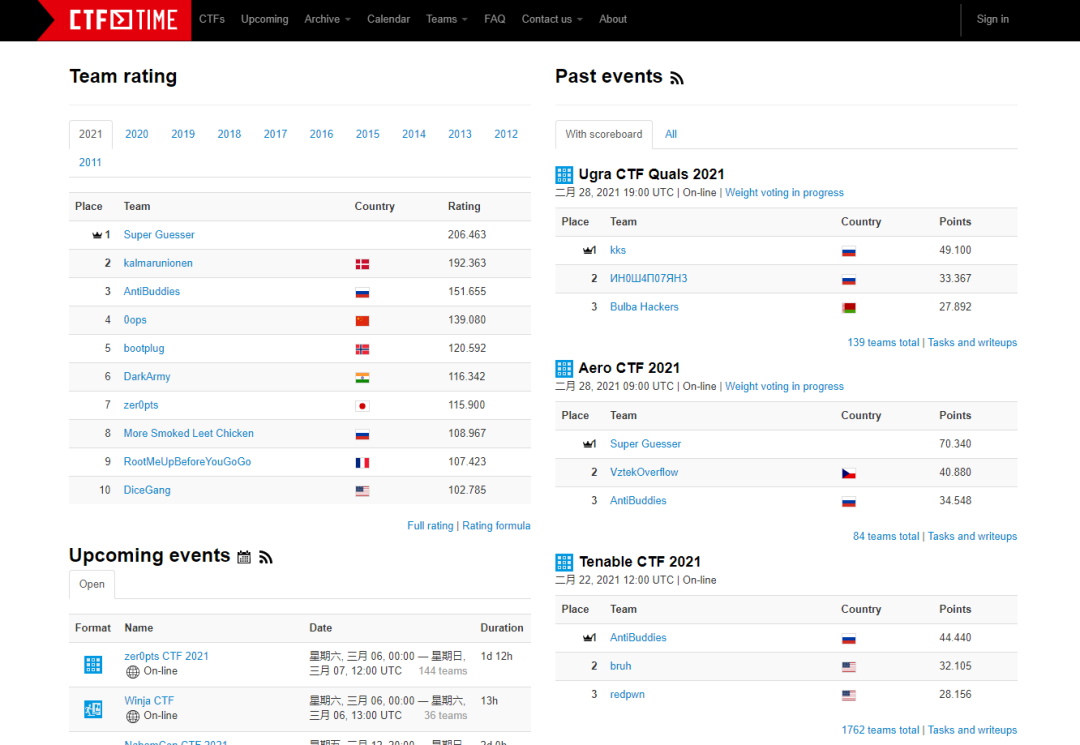Screen dimensions: 1080x745
Task: Open Full rating link
Action: click(430, 526)
